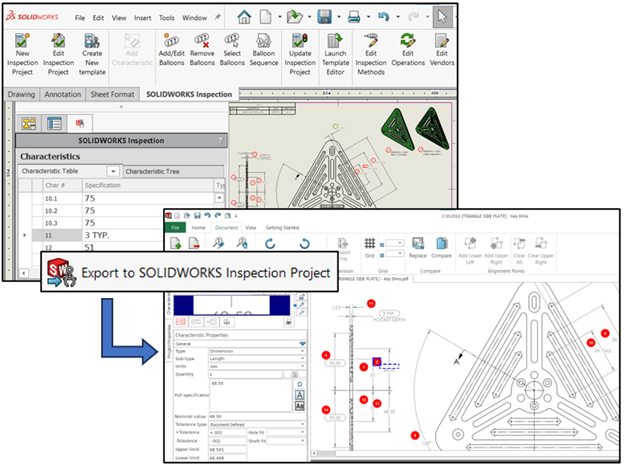Toggle the Aa case button

(x=300, y=406)
